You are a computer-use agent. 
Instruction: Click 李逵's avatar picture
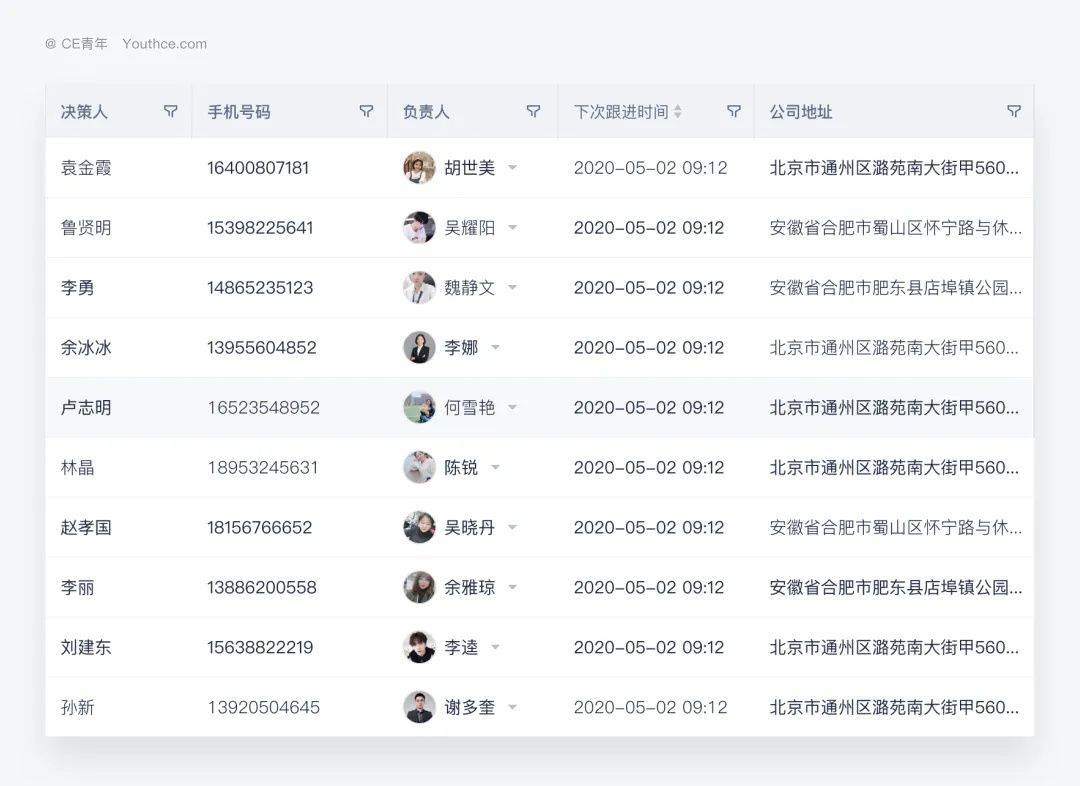point(419,647)
